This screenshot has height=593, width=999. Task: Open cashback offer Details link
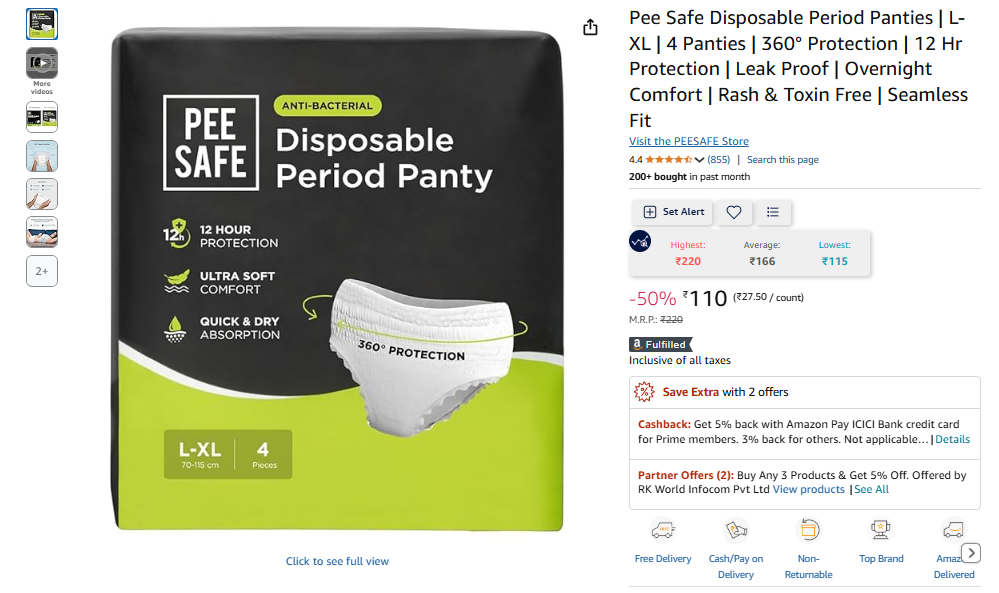coord(952,439)
